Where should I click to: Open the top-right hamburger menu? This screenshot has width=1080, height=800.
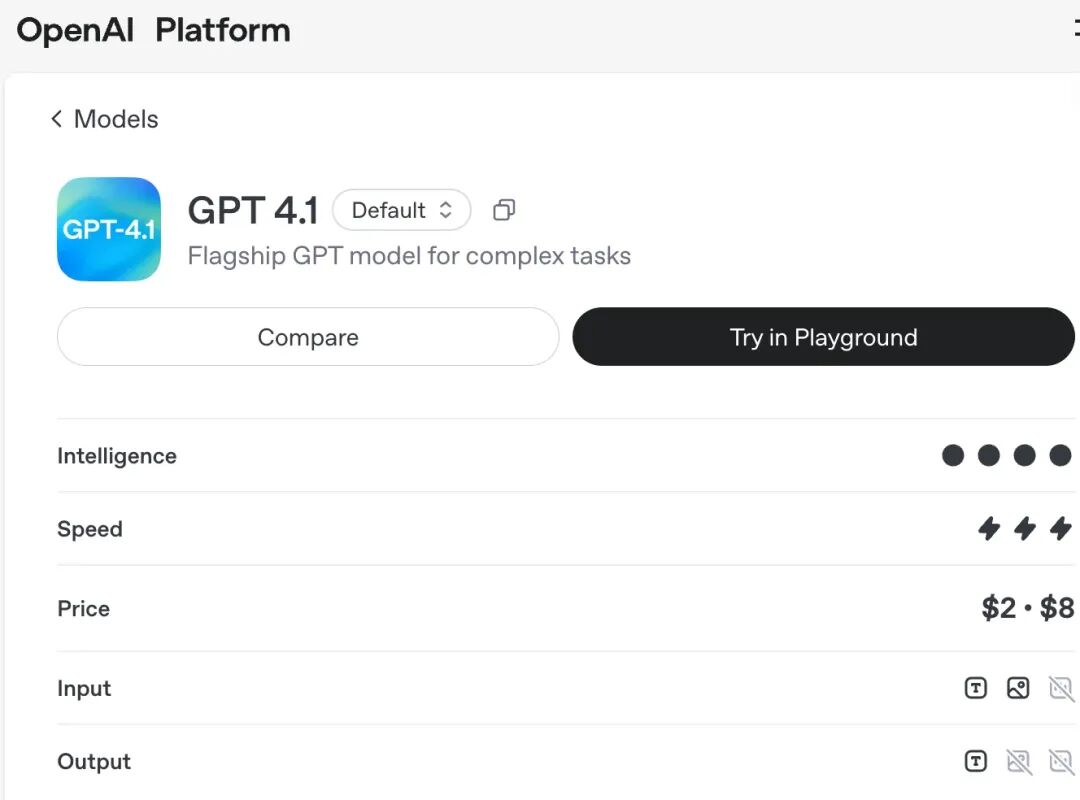click(x=1076, y=28)
